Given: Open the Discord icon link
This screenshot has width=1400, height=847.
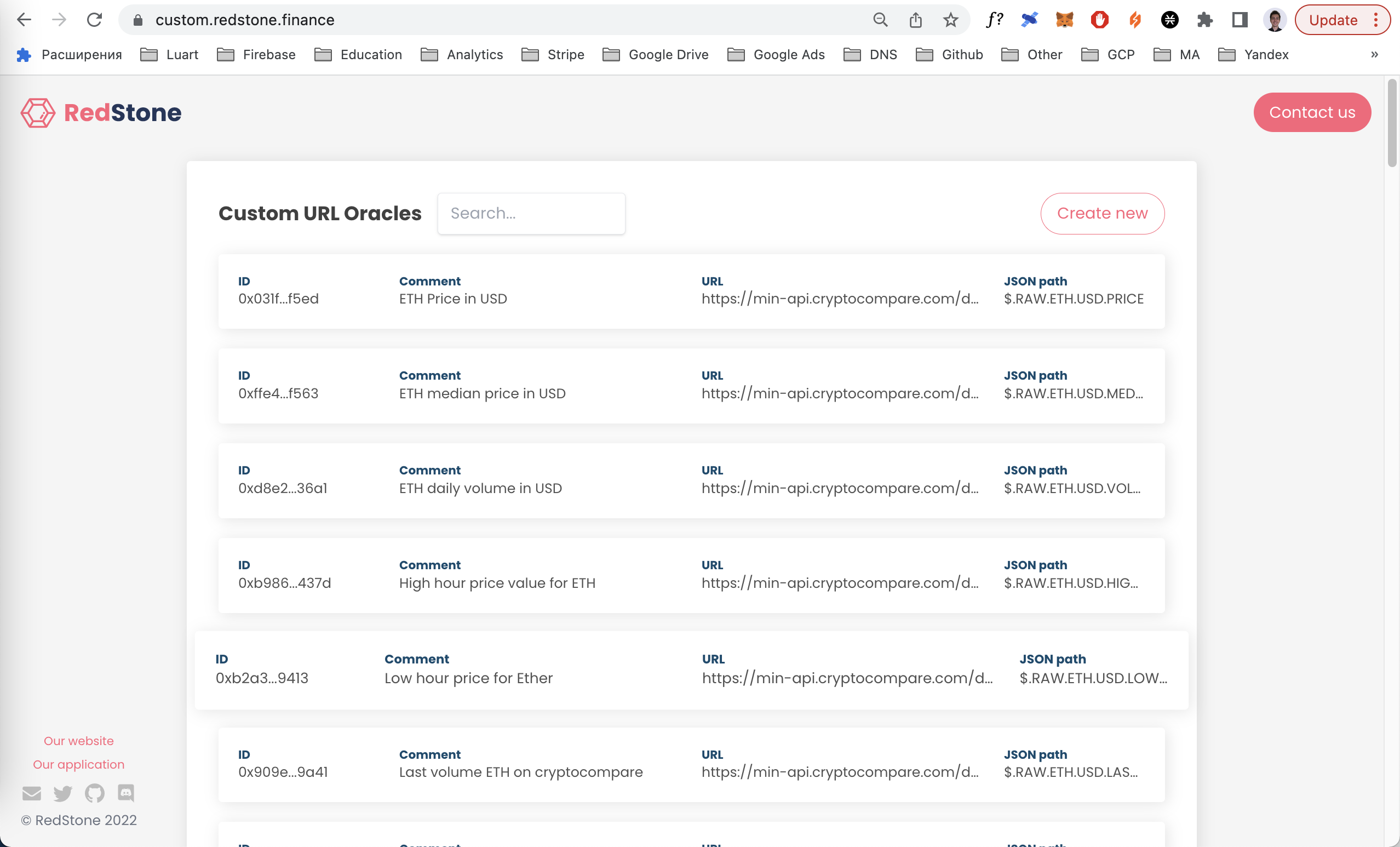Looking at the screenshot, I should pos(125,792).
